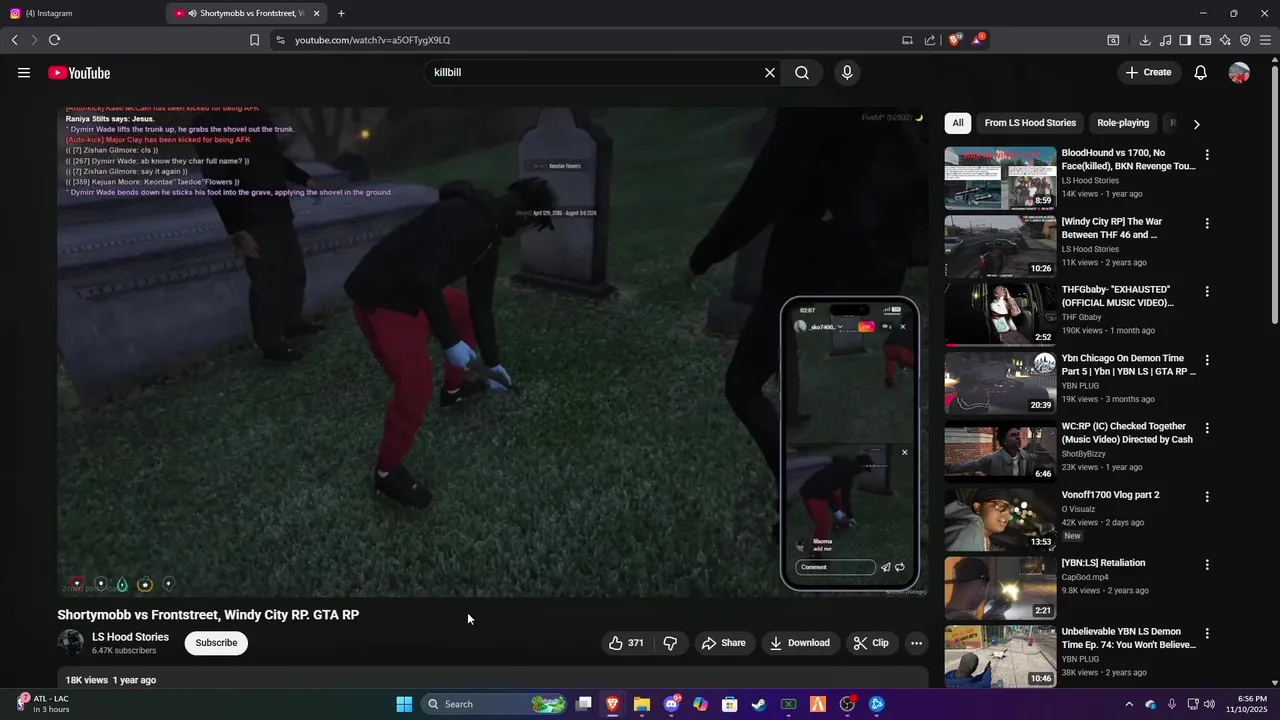
Task: Click the address bar URL
Action: [x=372, y=40]
